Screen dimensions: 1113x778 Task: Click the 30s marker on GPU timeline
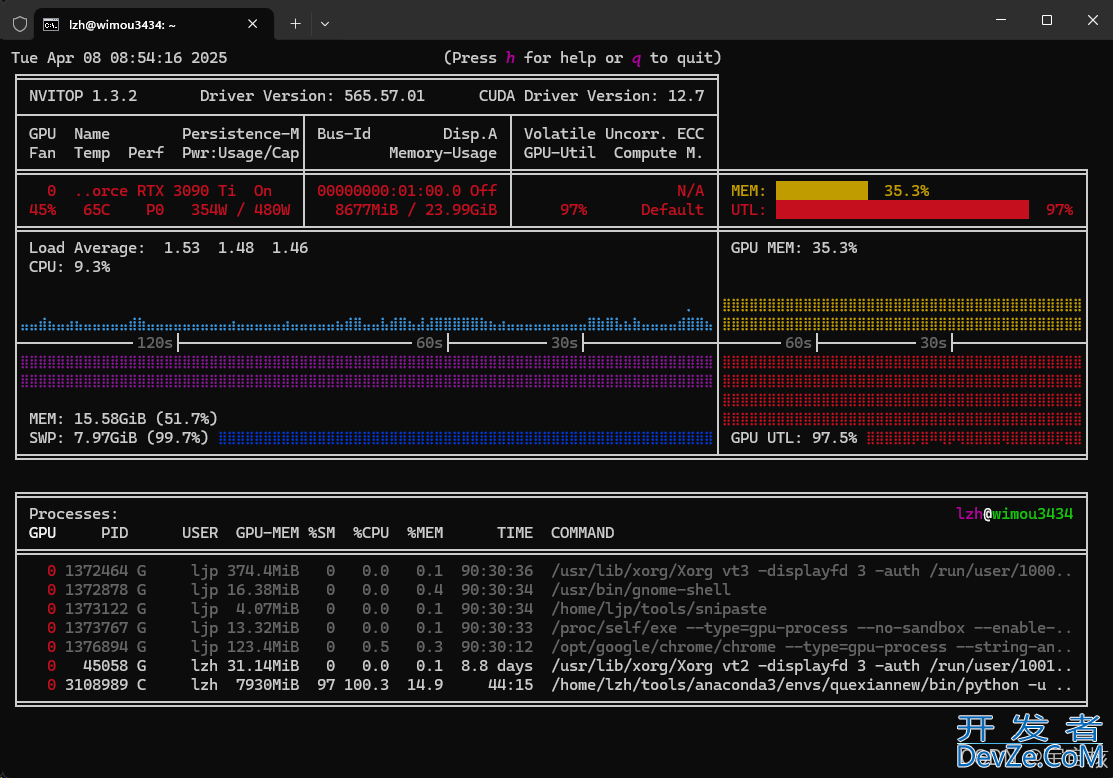pyautogui.click(x=933, y=343)
